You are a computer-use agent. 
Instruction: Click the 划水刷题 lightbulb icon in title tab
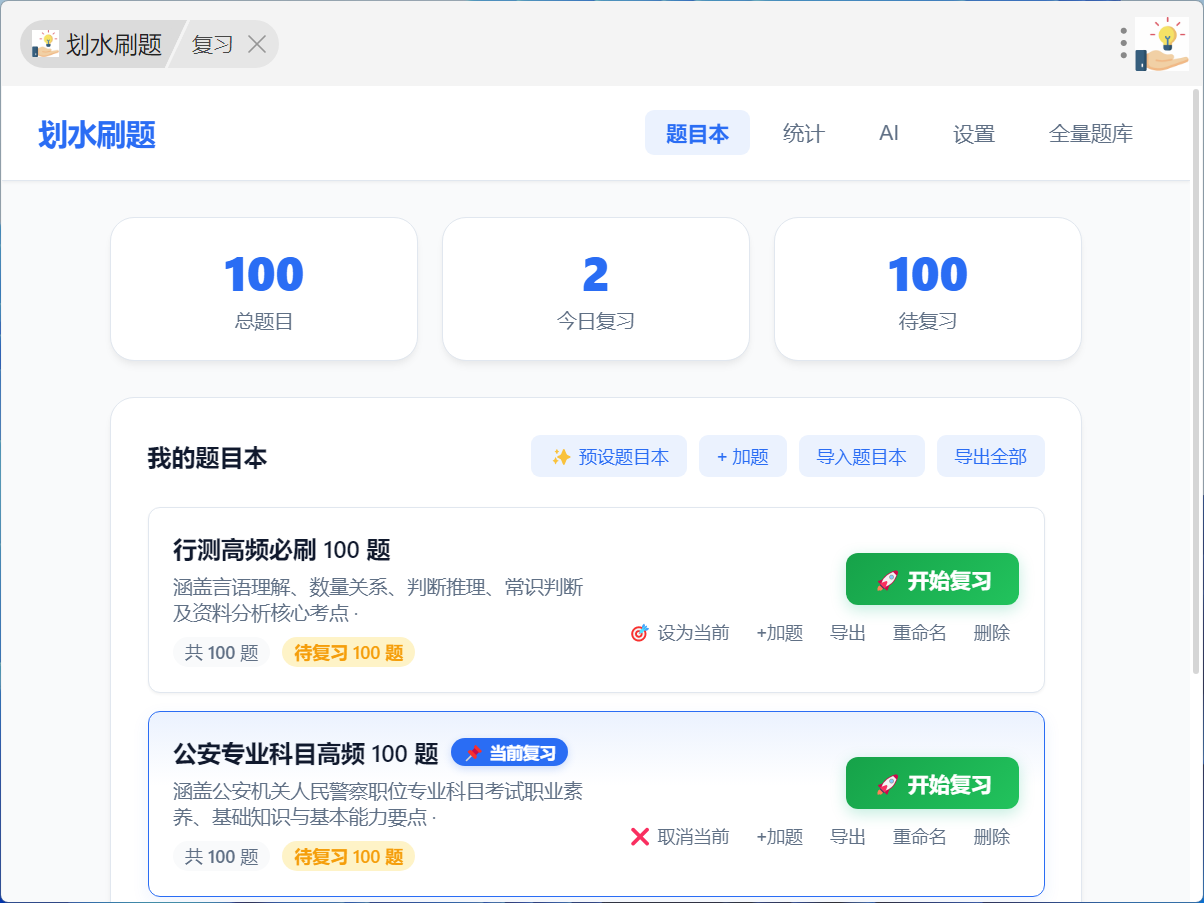coord(45,44)
